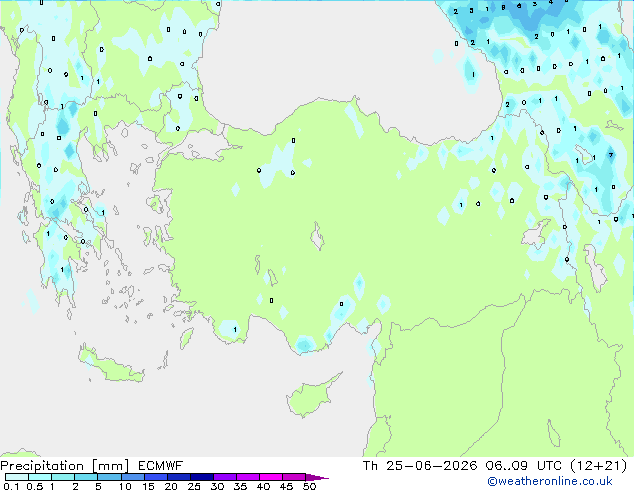Click the legend value '0.1'
This screenshot has height=490, width=634.
click(11, 486)
